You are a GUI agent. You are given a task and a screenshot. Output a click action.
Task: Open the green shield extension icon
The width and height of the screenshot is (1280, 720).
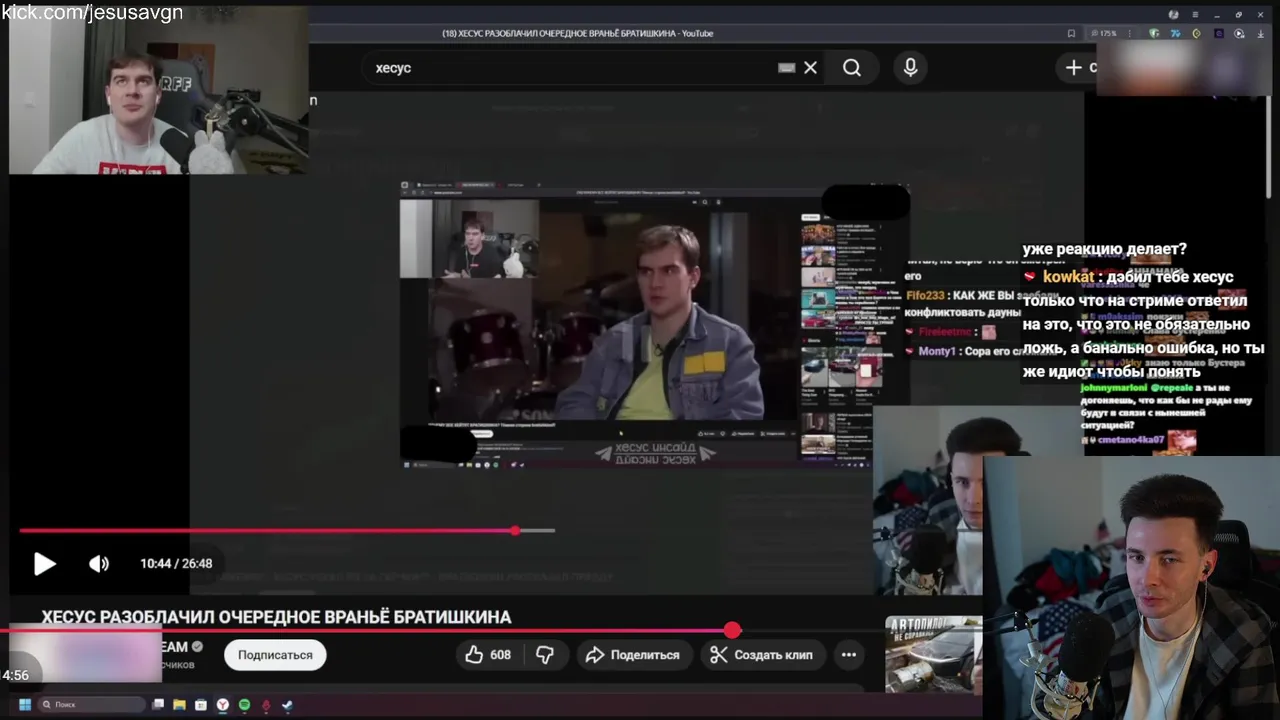click(x=1154, y=33)
